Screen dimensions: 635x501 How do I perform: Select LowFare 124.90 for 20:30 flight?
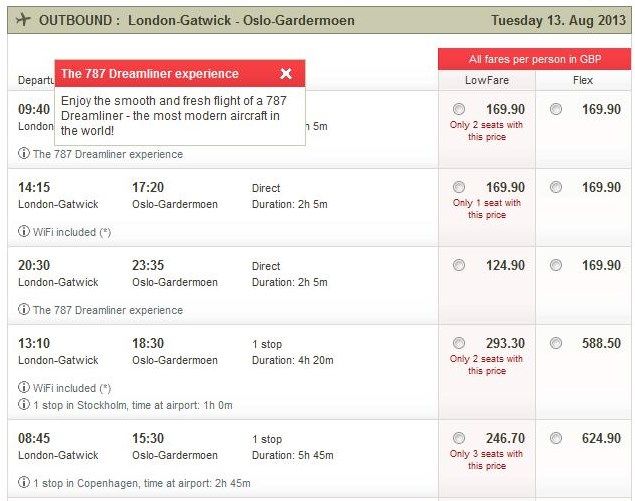click(x=459, y=265)
